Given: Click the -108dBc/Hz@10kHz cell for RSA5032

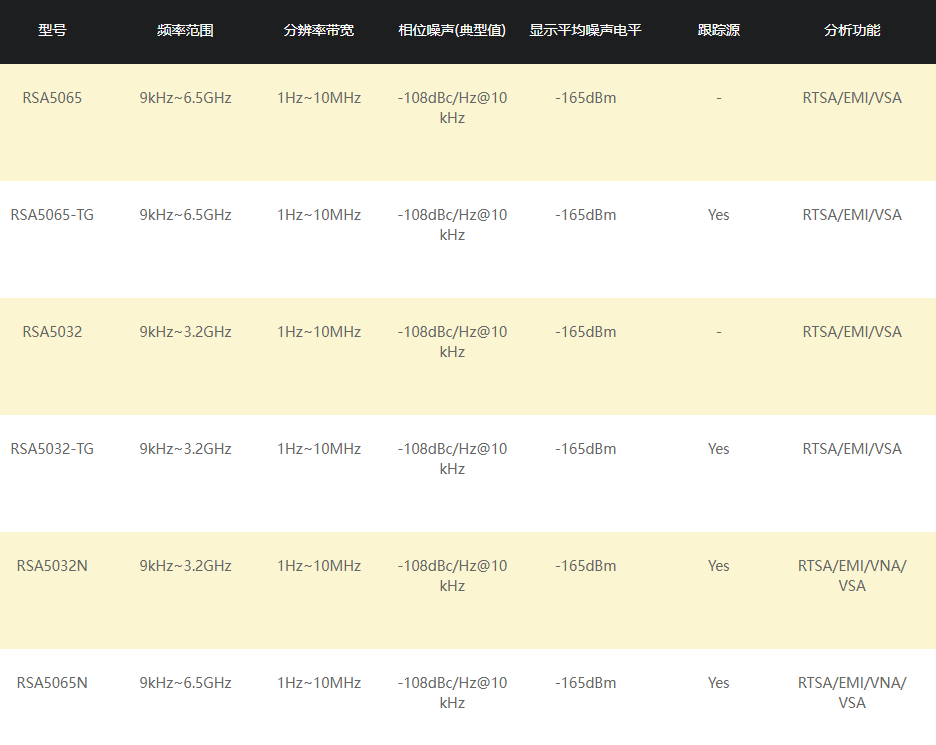Looking at the screenshot, I should pyautogui.click(x=452, y=342).
